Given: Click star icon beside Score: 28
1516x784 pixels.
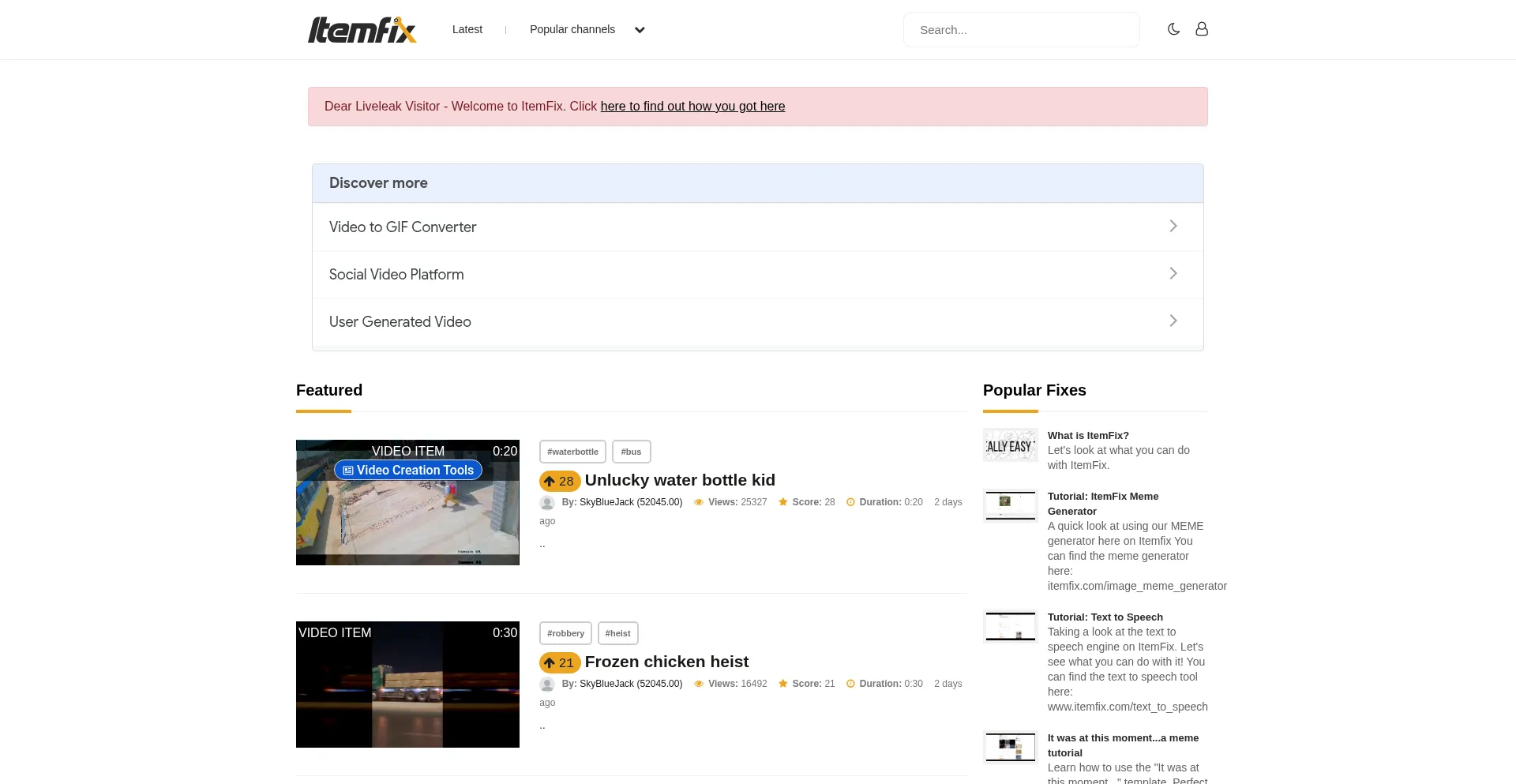Looking at the screenshot, I should (x=783, y=502).
